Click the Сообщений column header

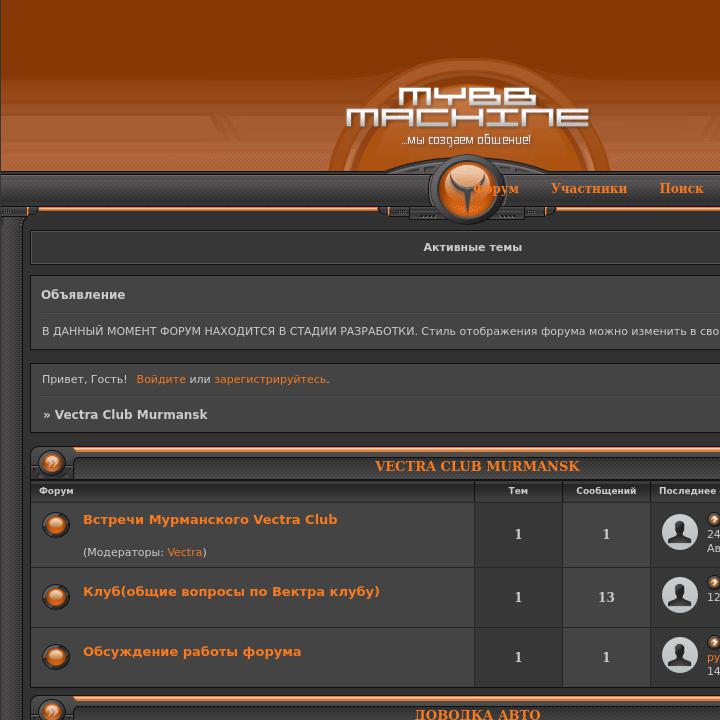coord(606,491)
